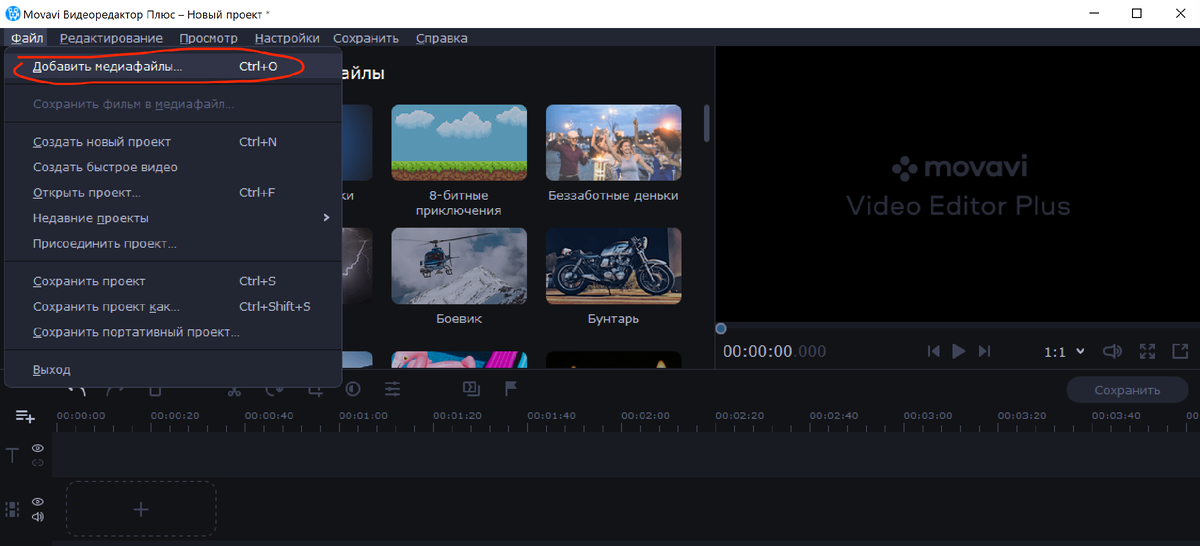The image size is (1200, 546).
Task: Choose Сохранить проект как
Action: coord(173,306)
